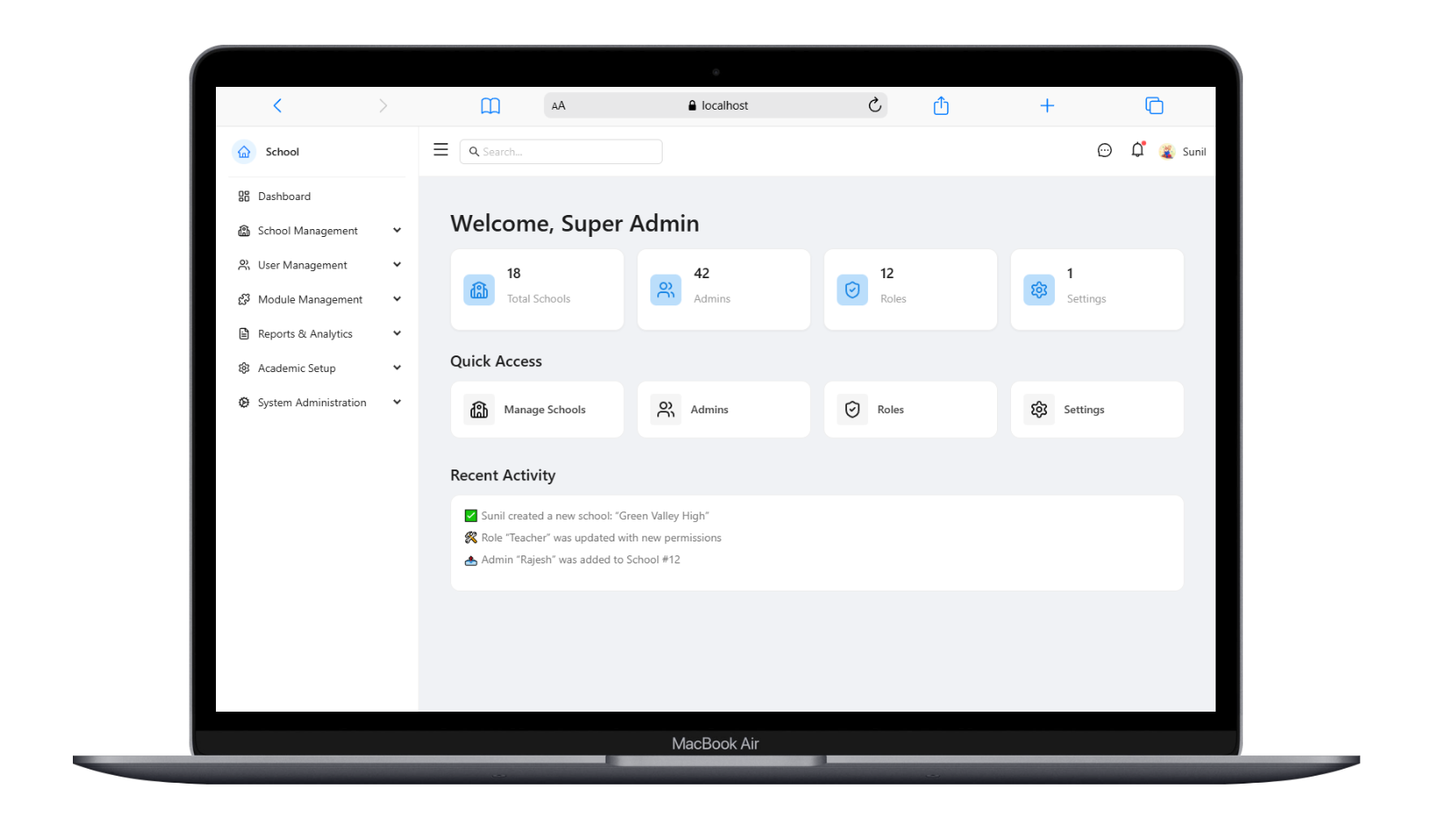1456x831 pixels.
Task: Open Module Management sidebar item
Action: (310, 300)
